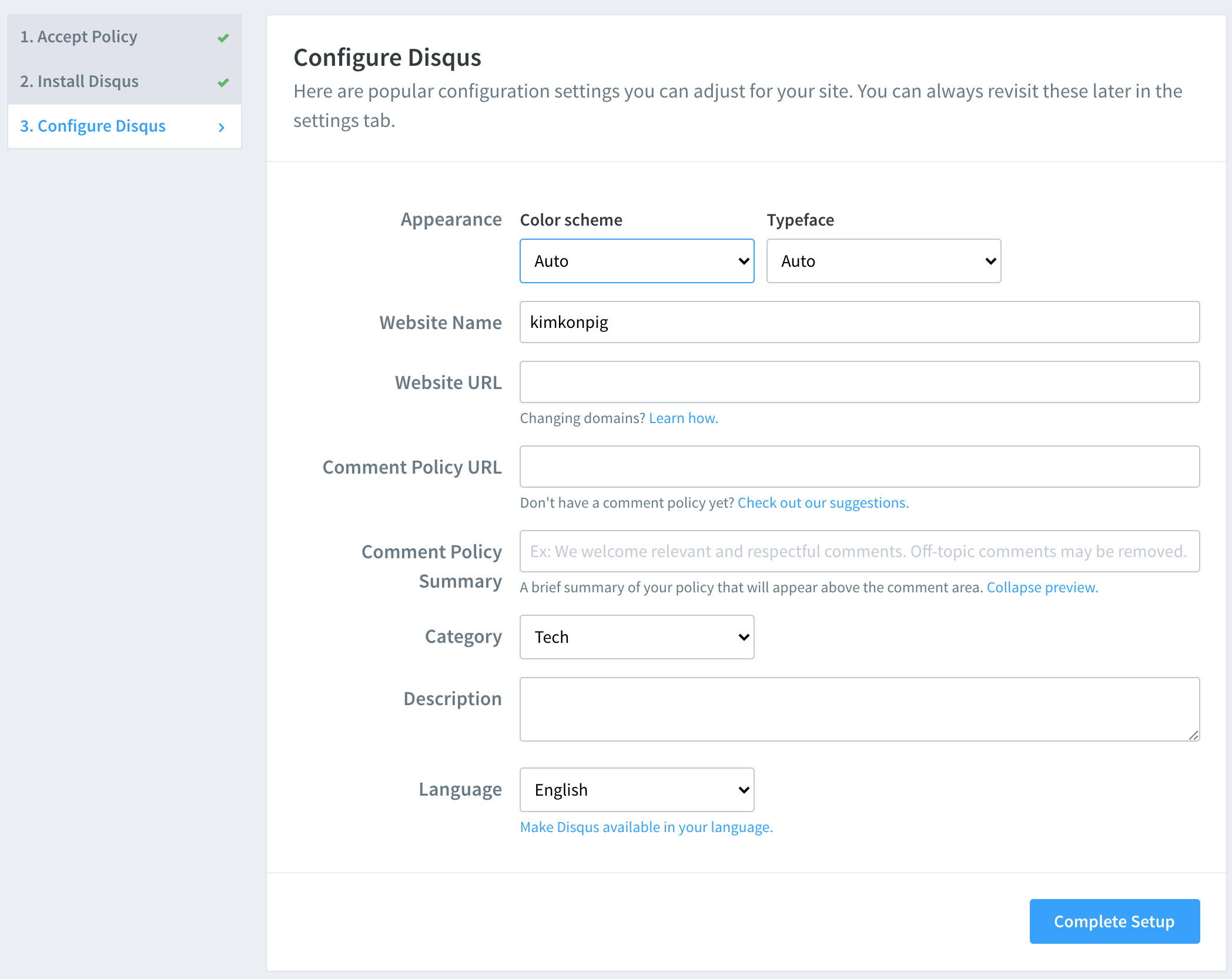Screen dimensions: 1232x979
Task: Click the 'Configure Disqus' page heading
Action: coord(387,58)
